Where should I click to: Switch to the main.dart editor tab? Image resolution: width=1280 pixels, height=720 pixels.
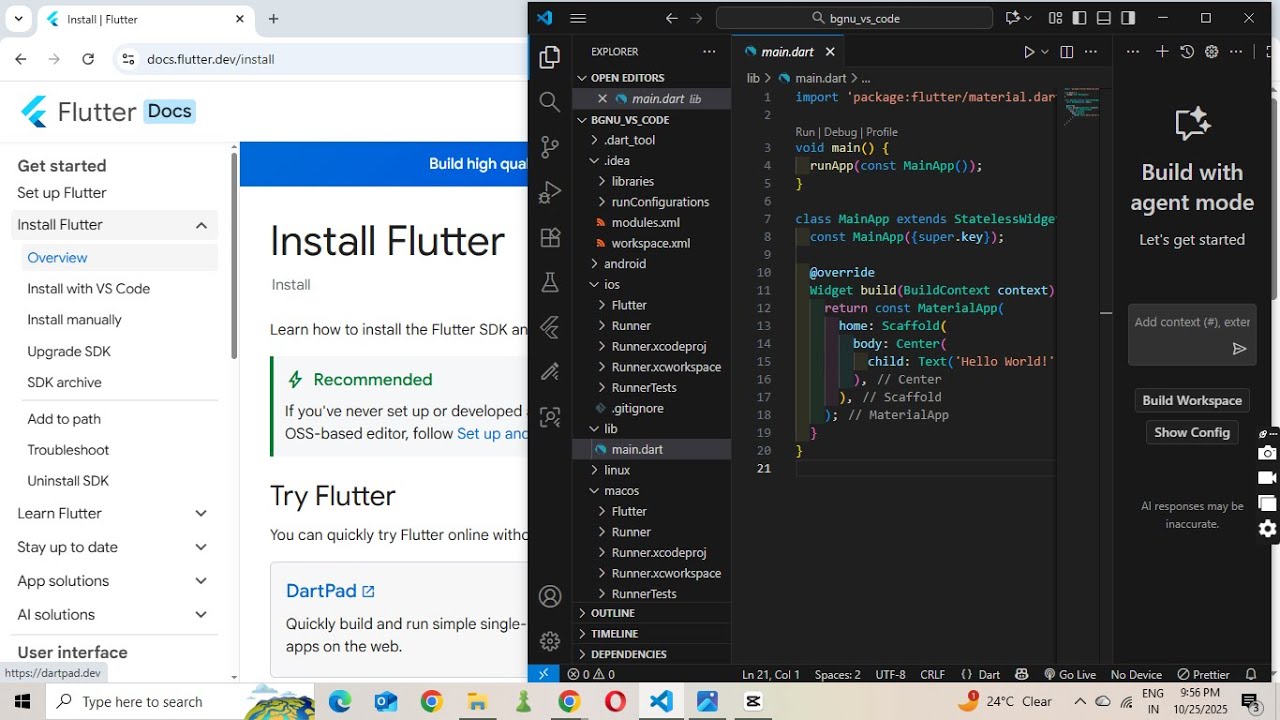coord(787,52)
